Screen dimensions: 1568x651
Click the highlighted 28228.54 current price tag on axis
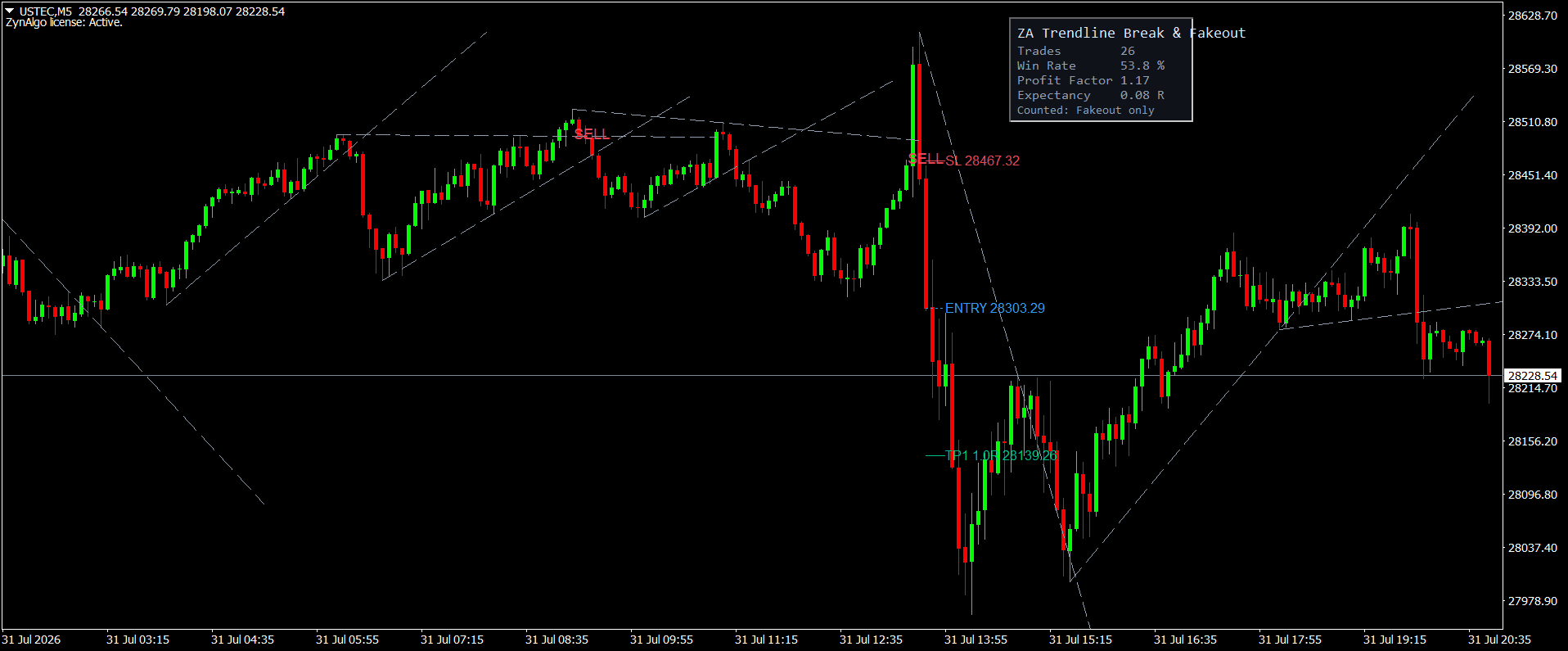click(x=1533, y=376)
